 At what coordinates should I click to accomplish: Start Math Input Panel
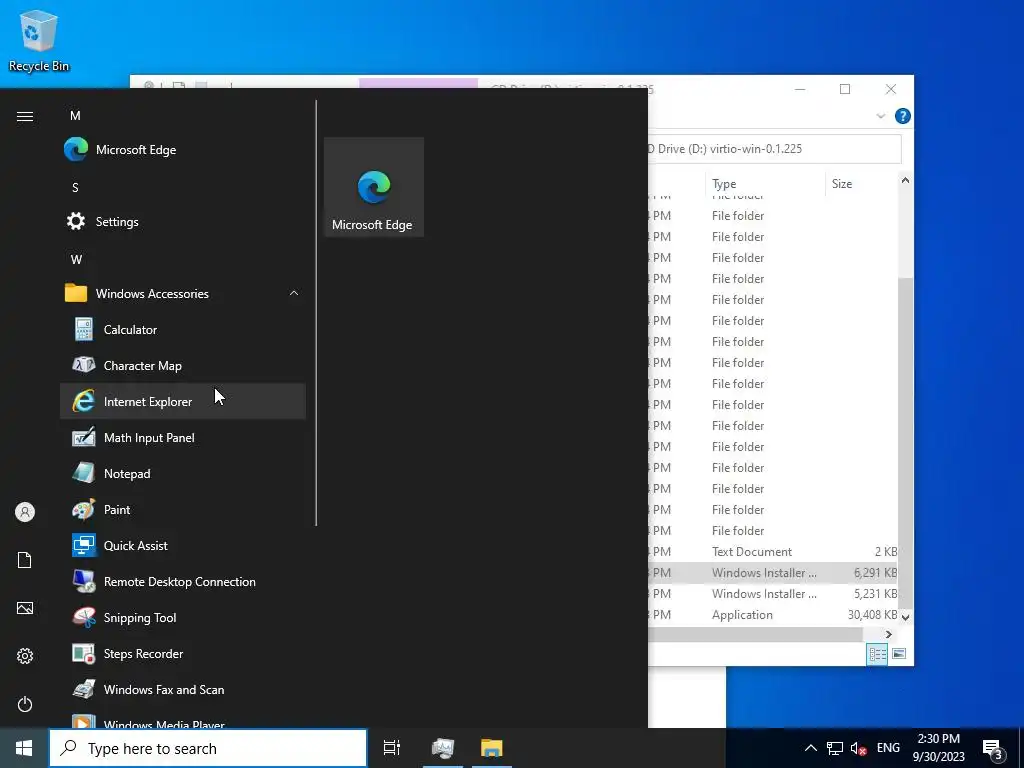pos(183,437)
